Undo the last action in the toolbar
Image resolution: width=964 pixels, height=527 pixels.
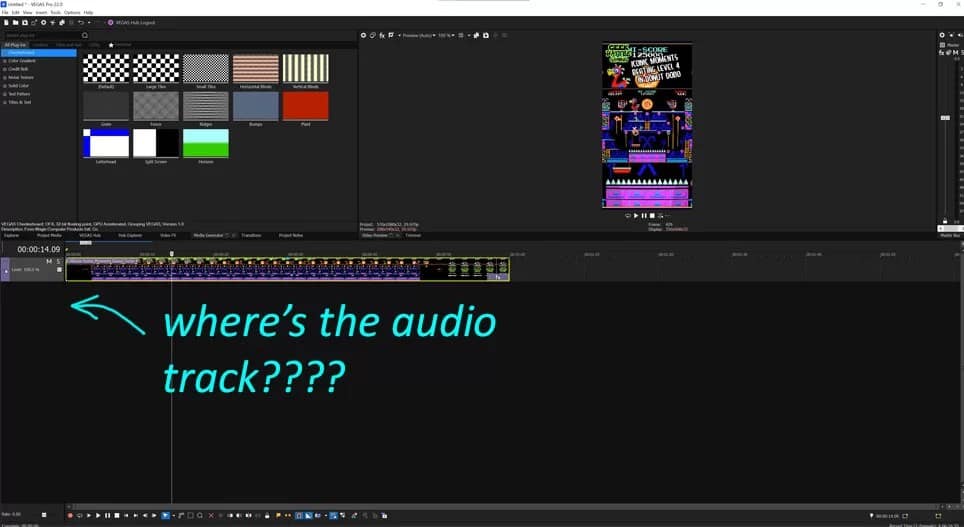[81, 23]
